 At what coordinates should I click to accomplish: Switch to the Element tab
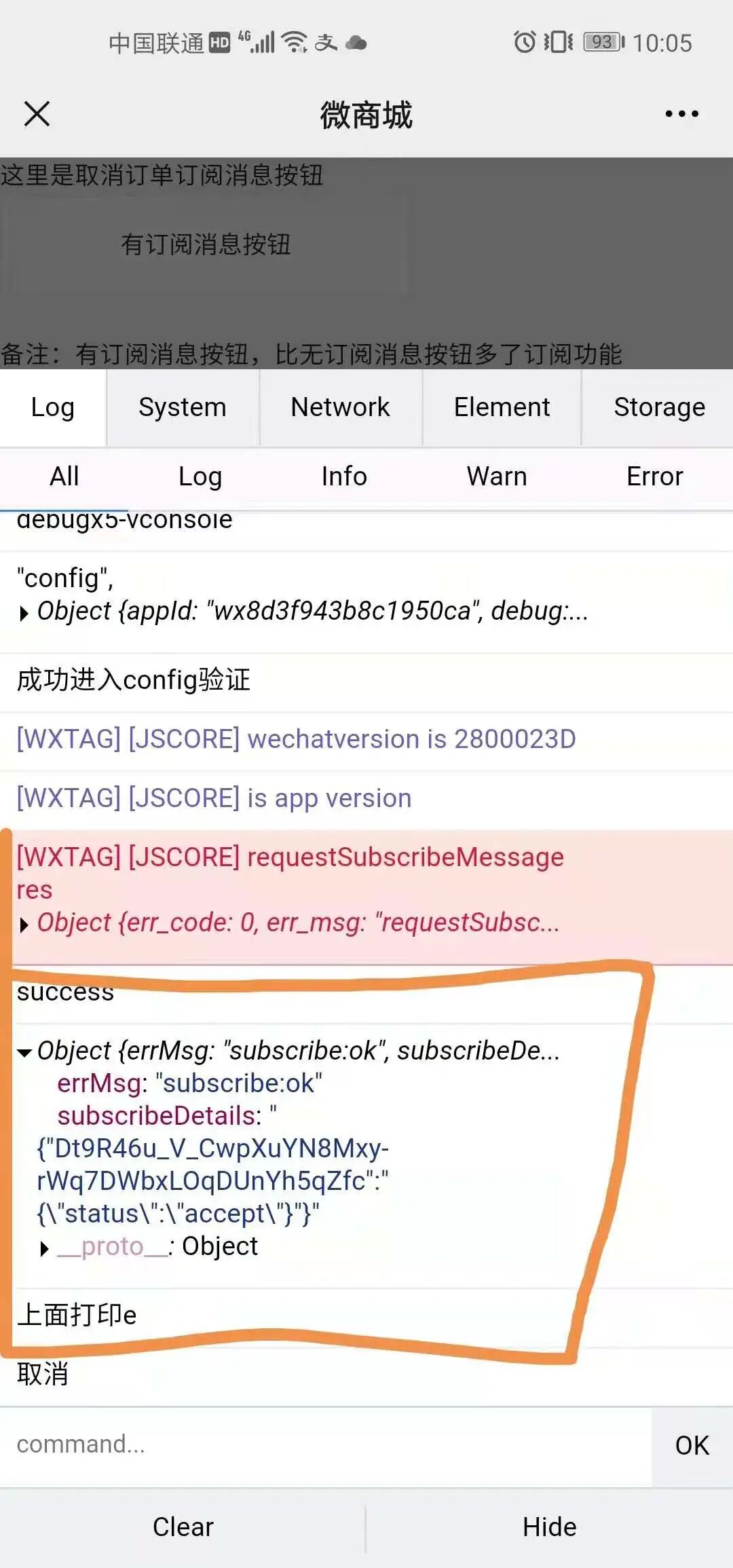pos(502,407)
